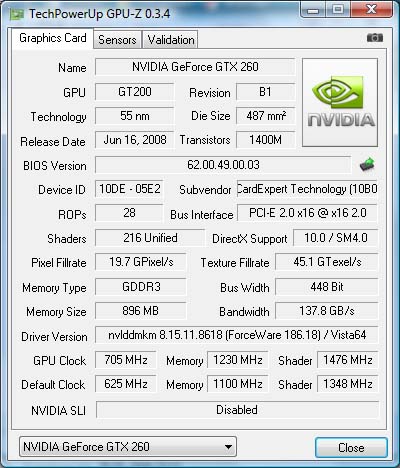Click the title bar X button
The height and width of the screenshot is (468, 400).
point(371,9)
